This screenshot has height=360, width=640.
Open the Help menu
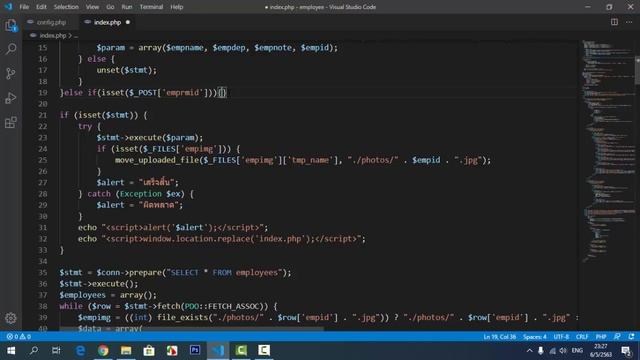[177, 7]
